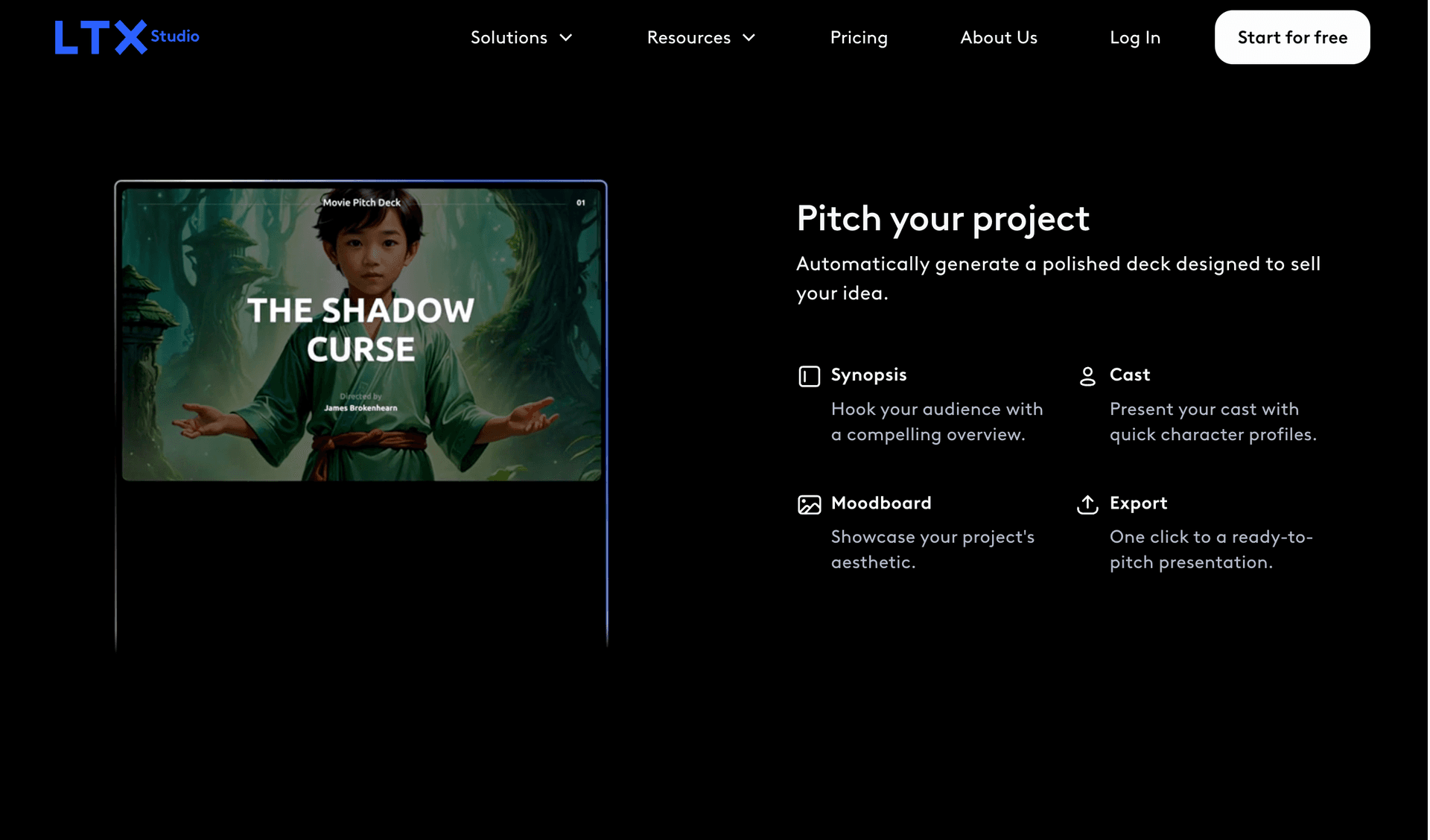1430x840 pixels.
Task: Expand the Resources dropdown chevron
Action: click(x=749, y=37)
